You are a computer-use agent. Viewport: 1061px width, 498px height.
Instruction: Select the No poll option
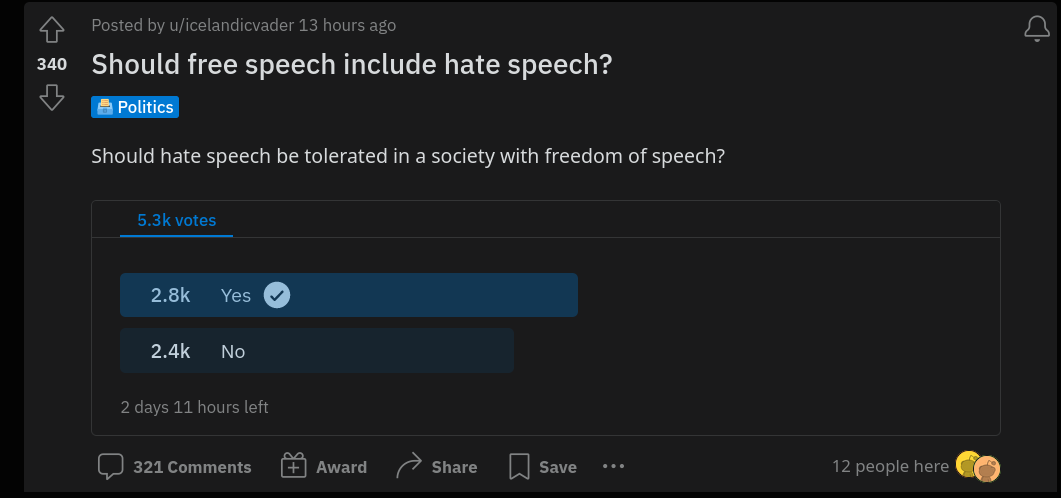317,350
